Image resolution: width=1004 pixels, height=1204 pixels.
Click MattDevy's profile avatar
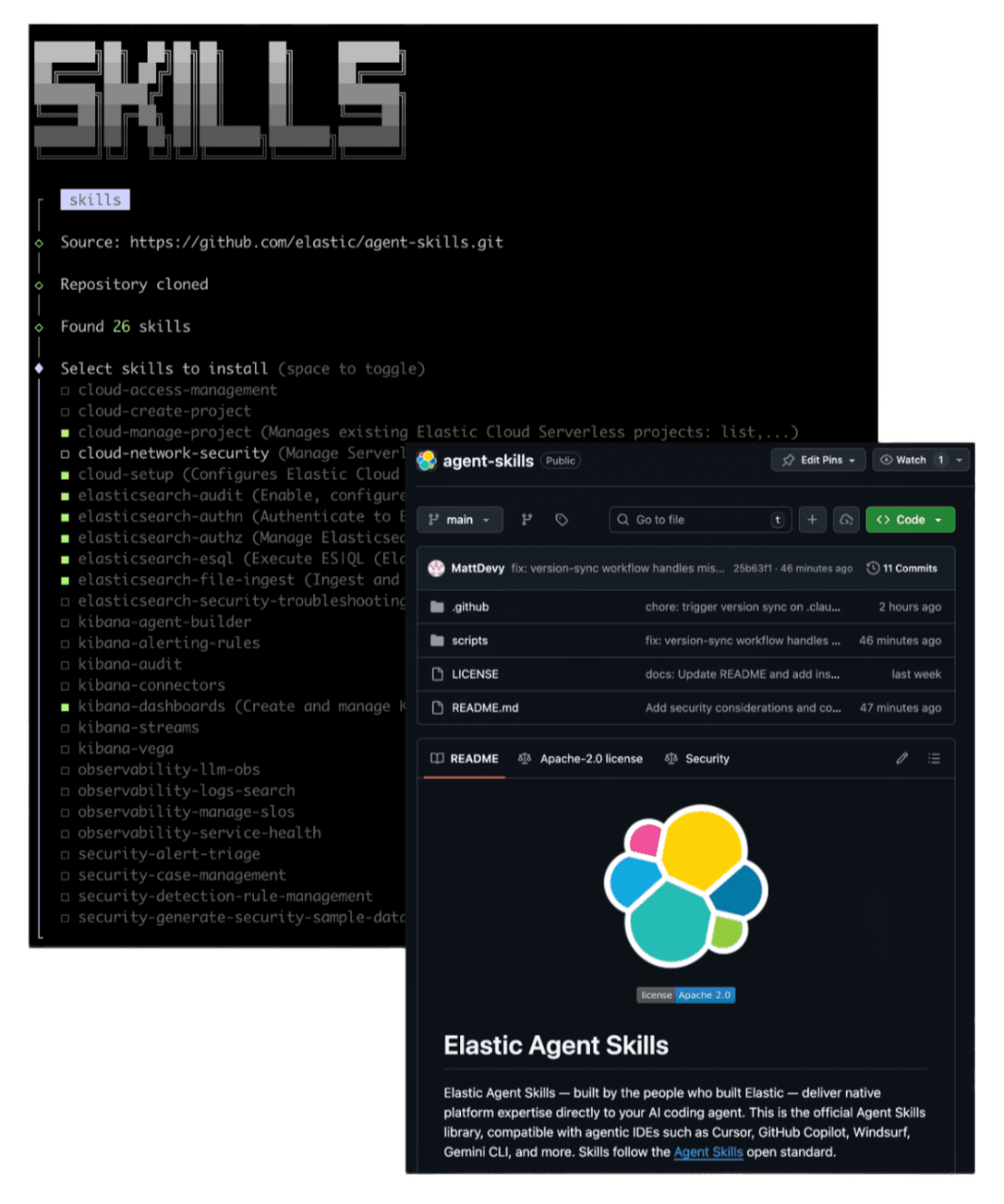437,568
